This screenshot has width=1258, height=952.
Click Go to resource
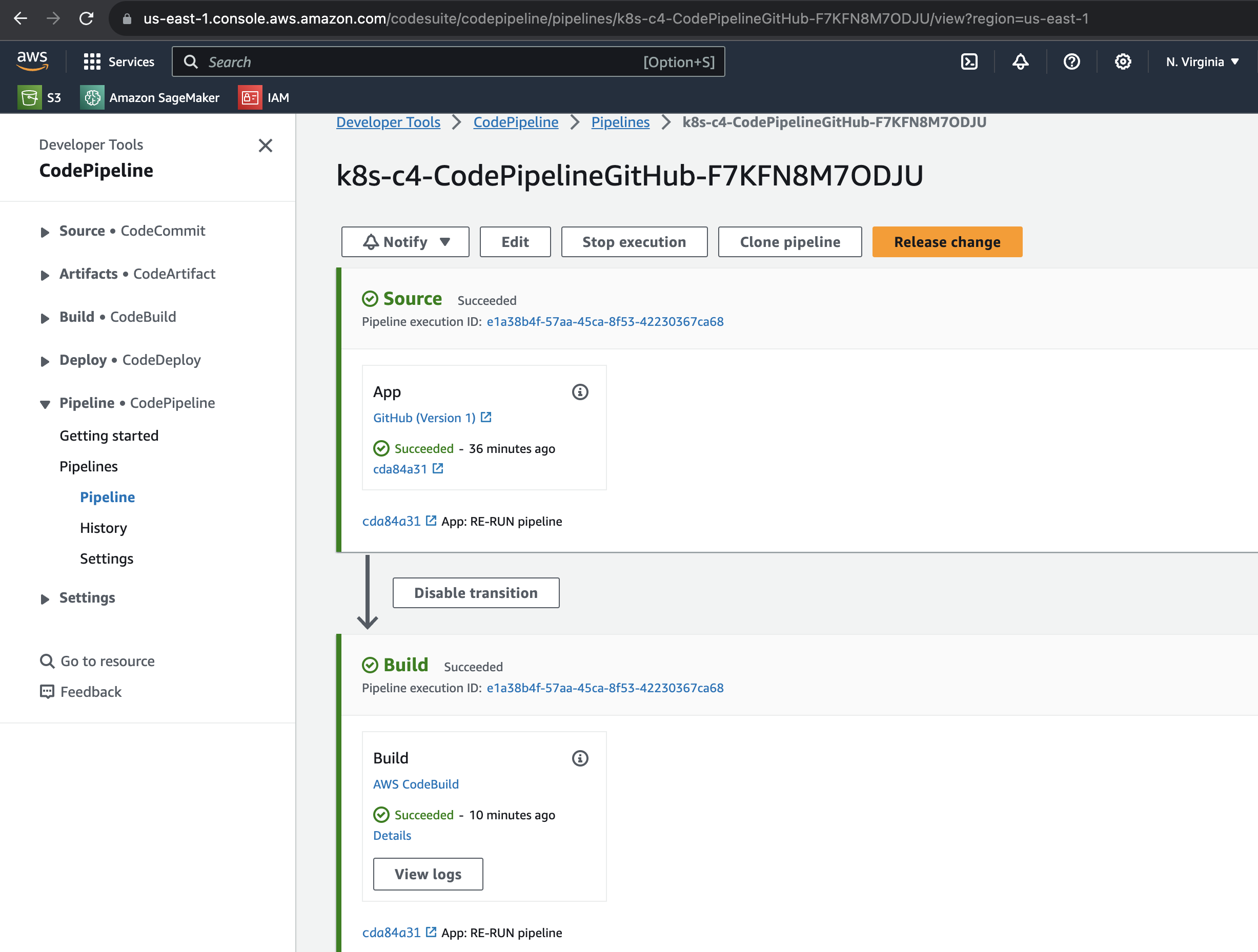(x=108, y=660)
